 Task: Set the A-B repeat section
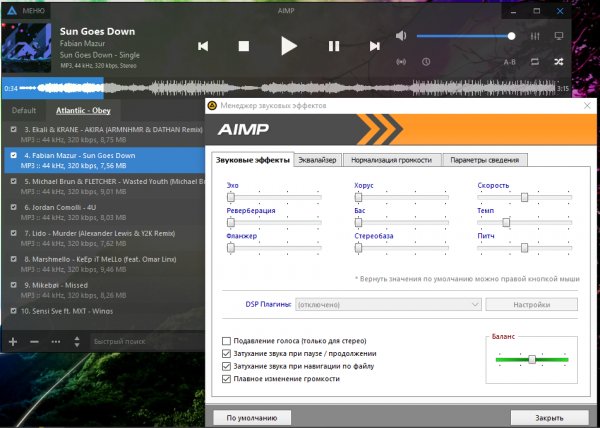point(509,62)
